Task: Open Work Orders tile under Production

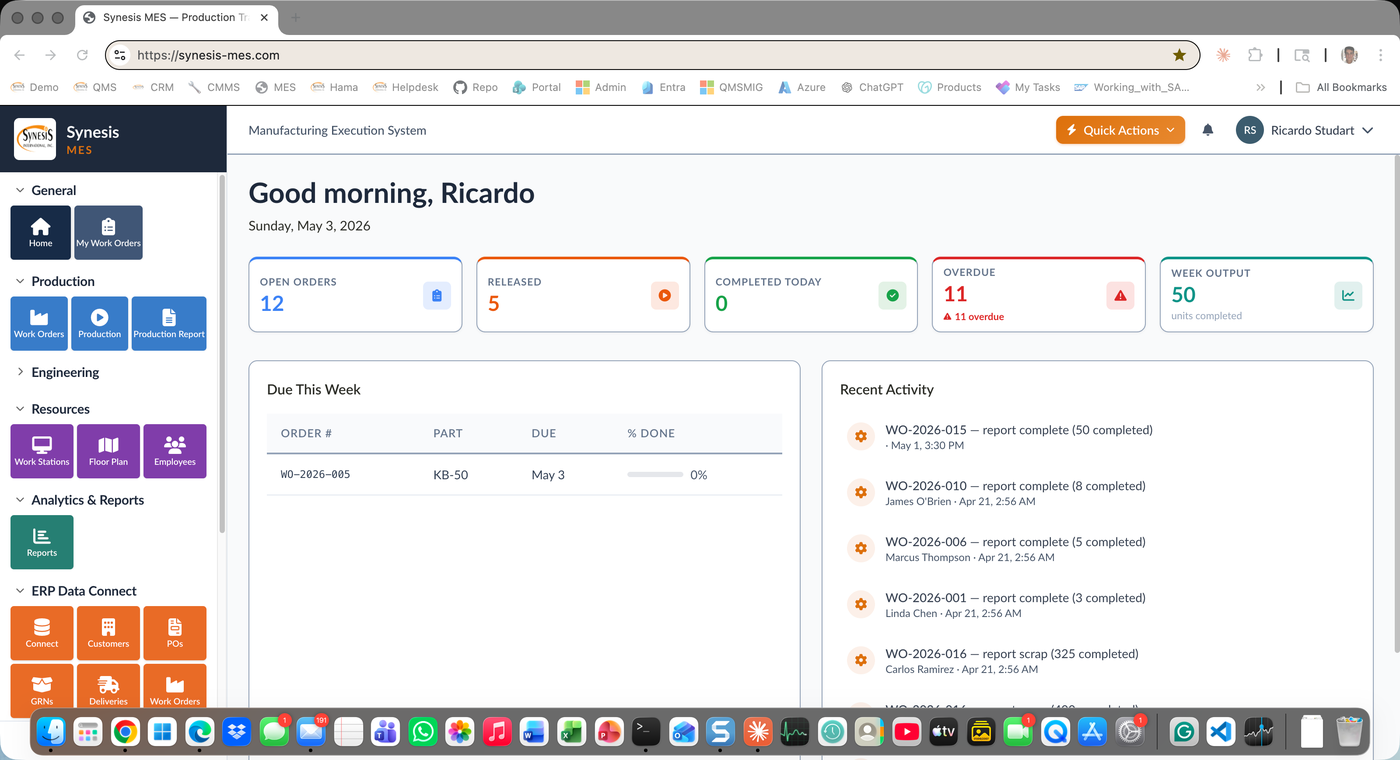Action: pos(39,323)
